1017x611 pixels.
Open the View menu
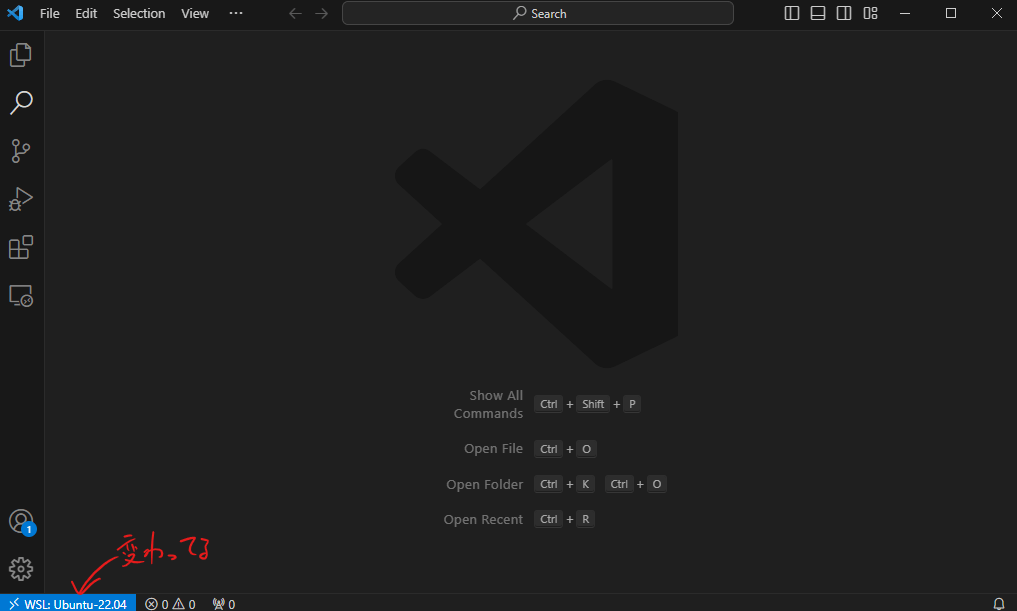pyautogui.click(x=195, y=14)
